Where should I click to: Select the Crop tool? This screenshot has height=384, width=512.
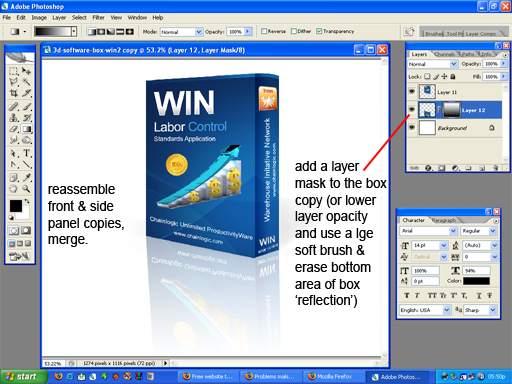[13, 93]
